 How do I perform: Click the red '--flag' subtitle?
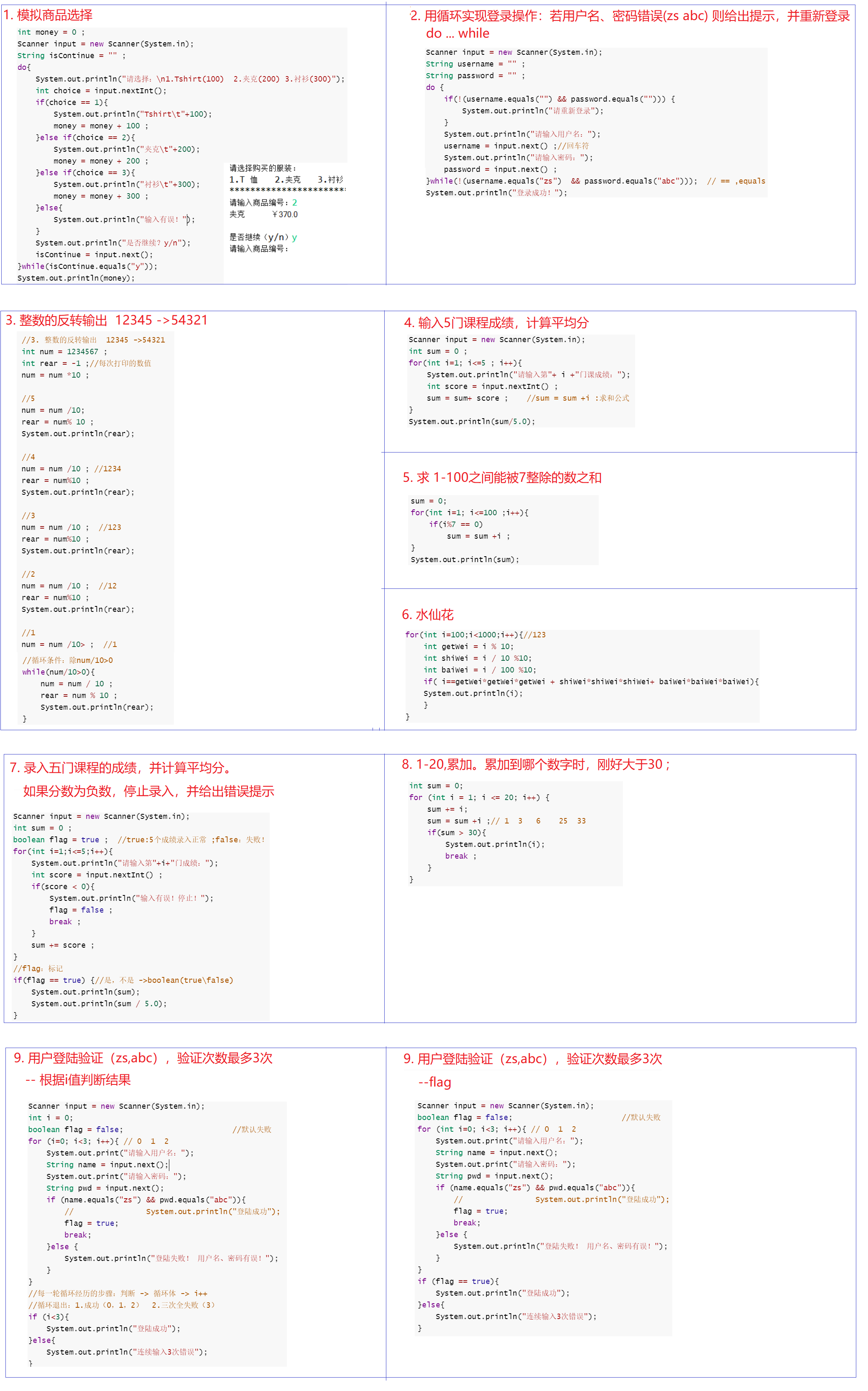[x=434, y=1082]
